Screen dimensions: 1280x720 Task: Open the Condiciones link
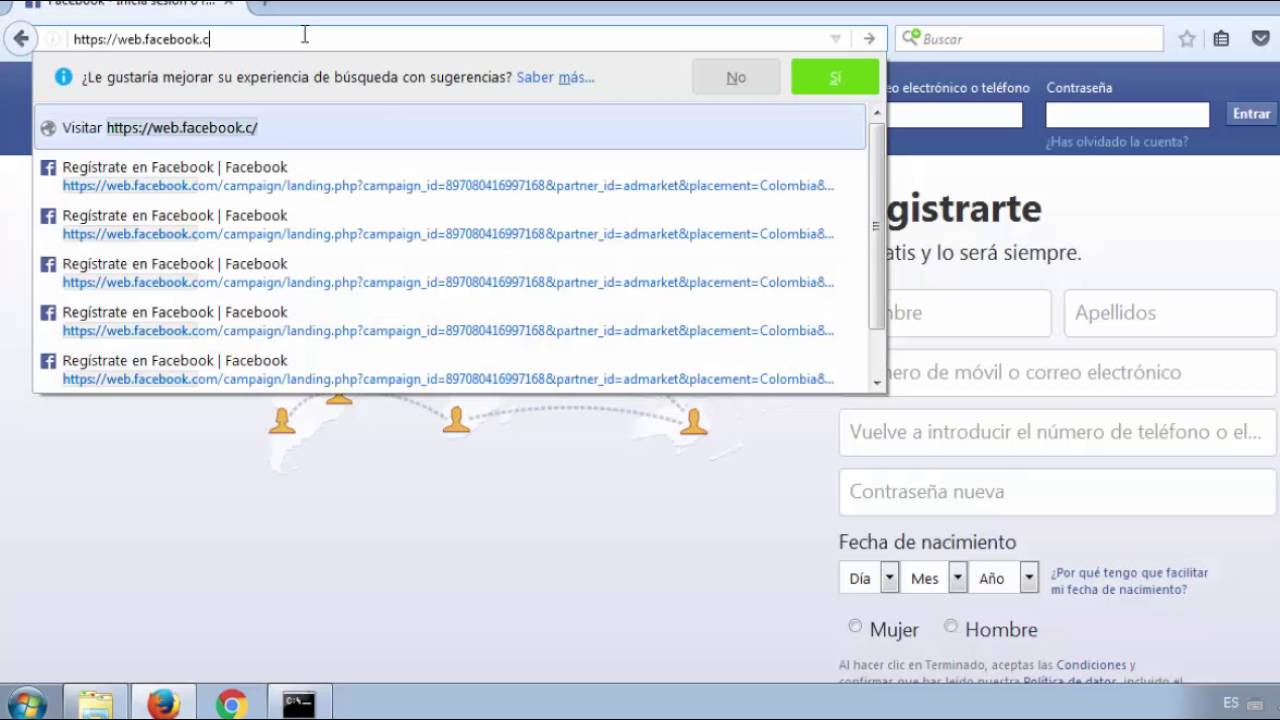click(x=1091, y=665)
